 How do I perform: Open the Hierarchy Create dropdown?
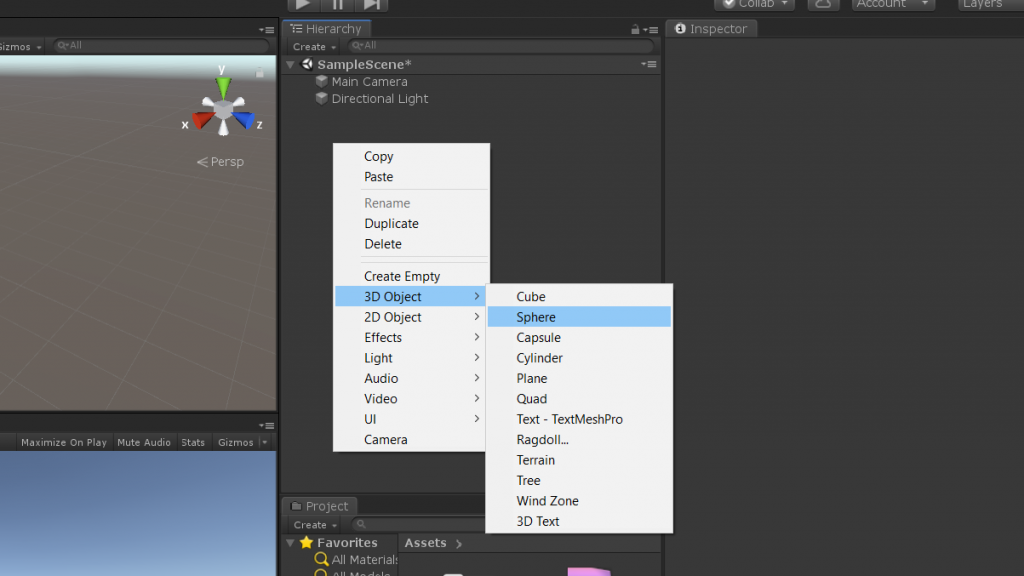pos(314,47)
